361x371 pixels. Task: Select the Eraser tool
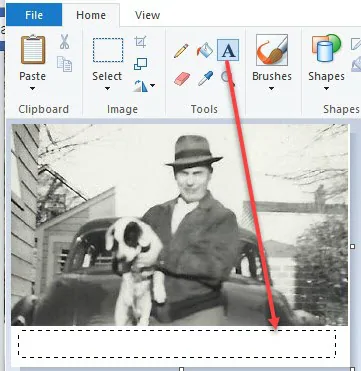tap(182, 79)
